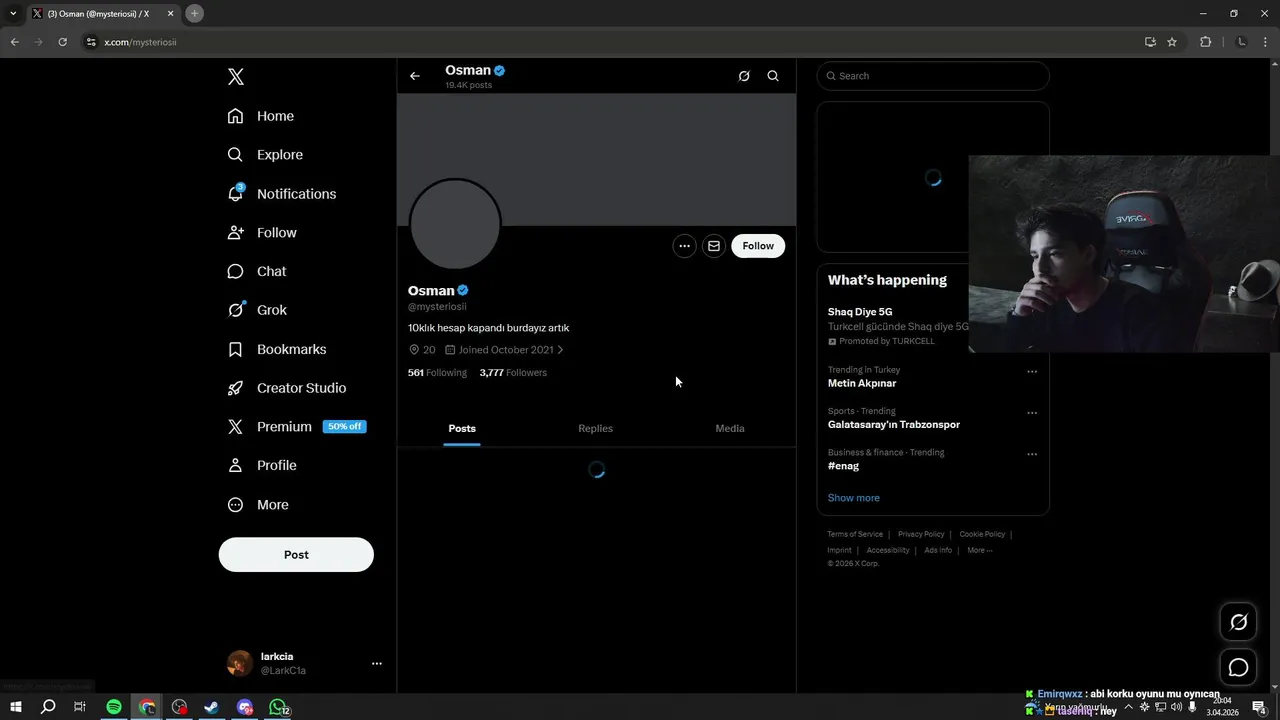
Task: Click the larkcia account avatar
Action: pyautogui.click(x=240, y=663)
